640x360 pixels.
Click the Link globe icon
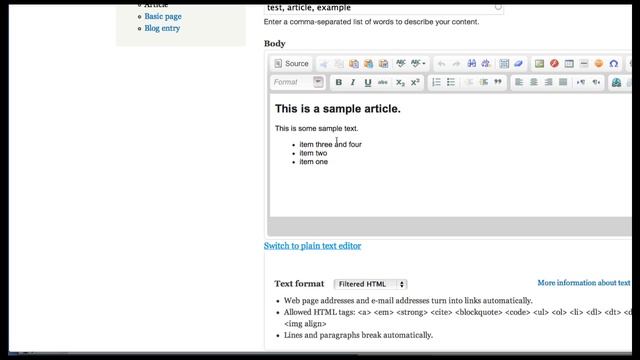pyautogui.click(x=616, y=82)
